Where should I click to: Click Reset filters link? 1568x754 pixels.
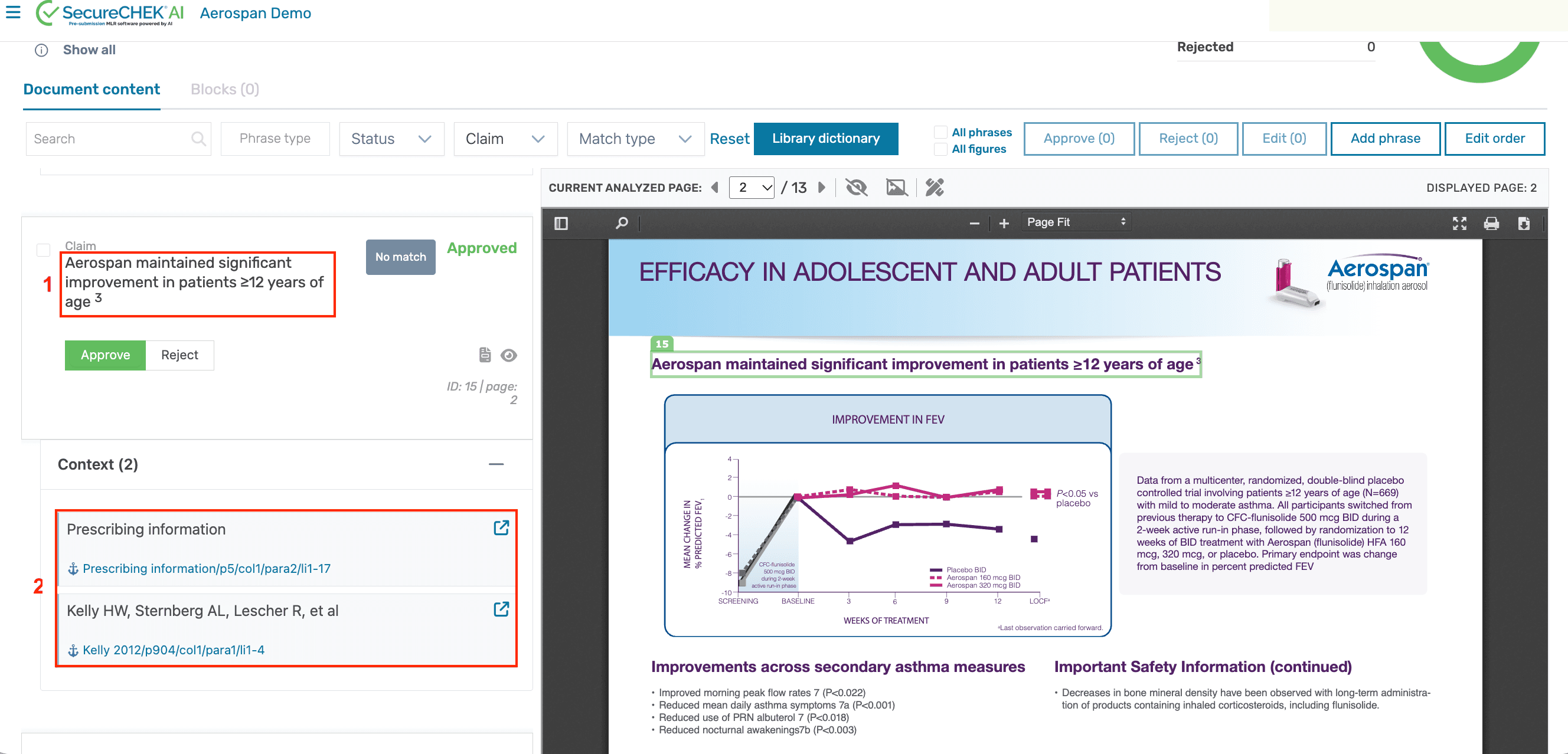[729, 139]
